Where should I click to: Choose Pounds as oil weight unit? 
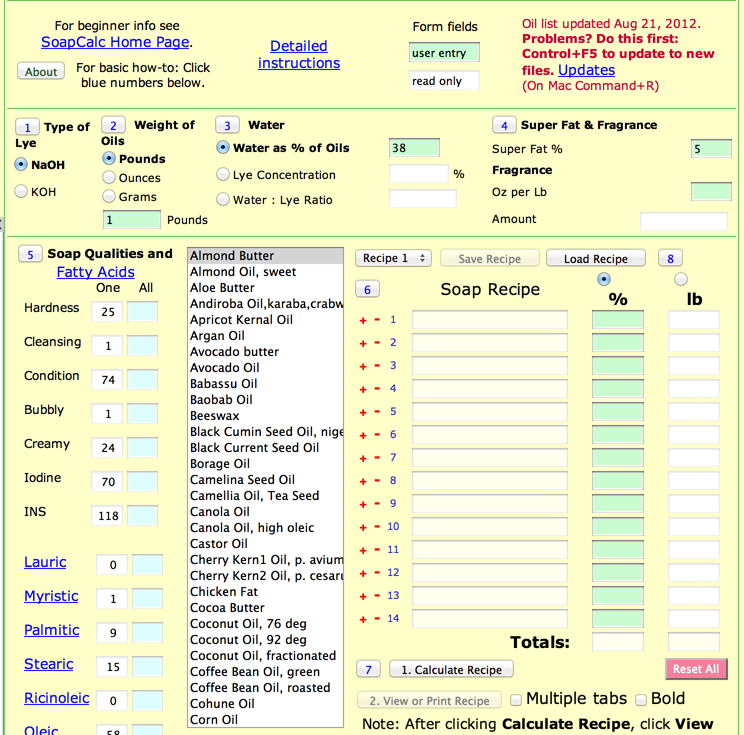(x=109, y=158)
